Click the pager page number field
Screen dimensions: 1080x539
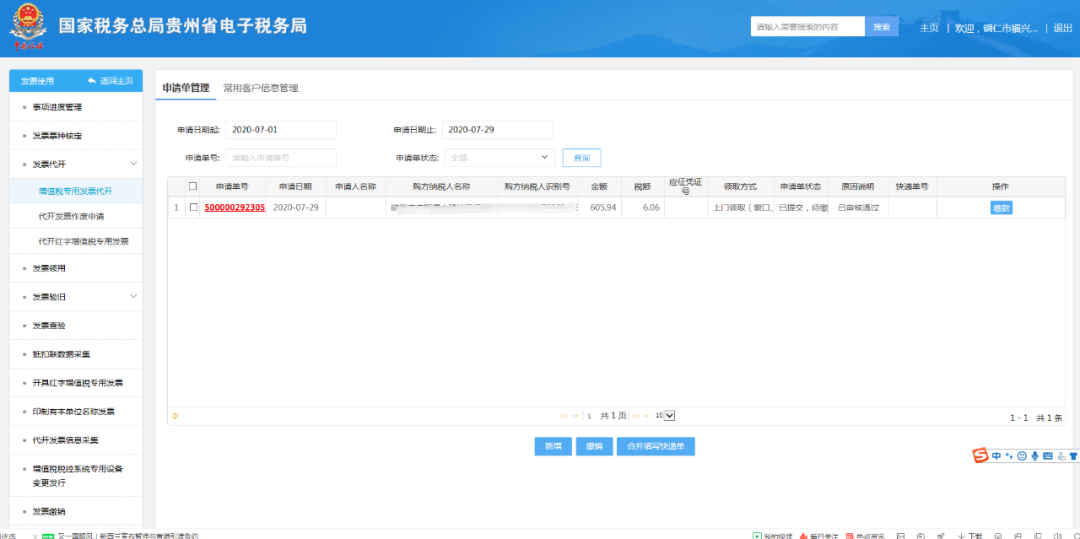click(x=590, y=416)
